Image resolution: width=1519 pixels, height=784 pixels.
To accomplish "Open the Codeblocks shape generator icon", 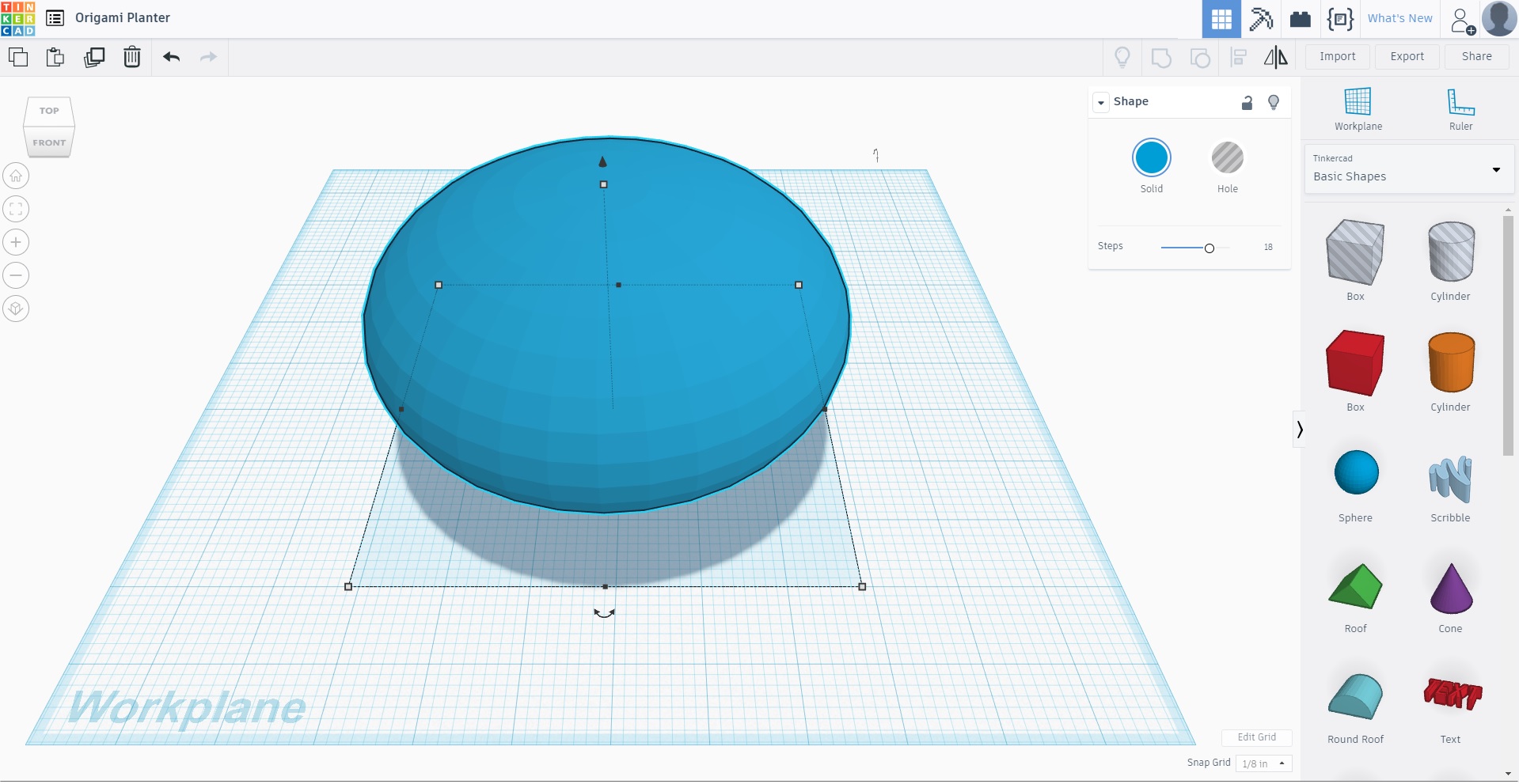I will click(1340, 19).
